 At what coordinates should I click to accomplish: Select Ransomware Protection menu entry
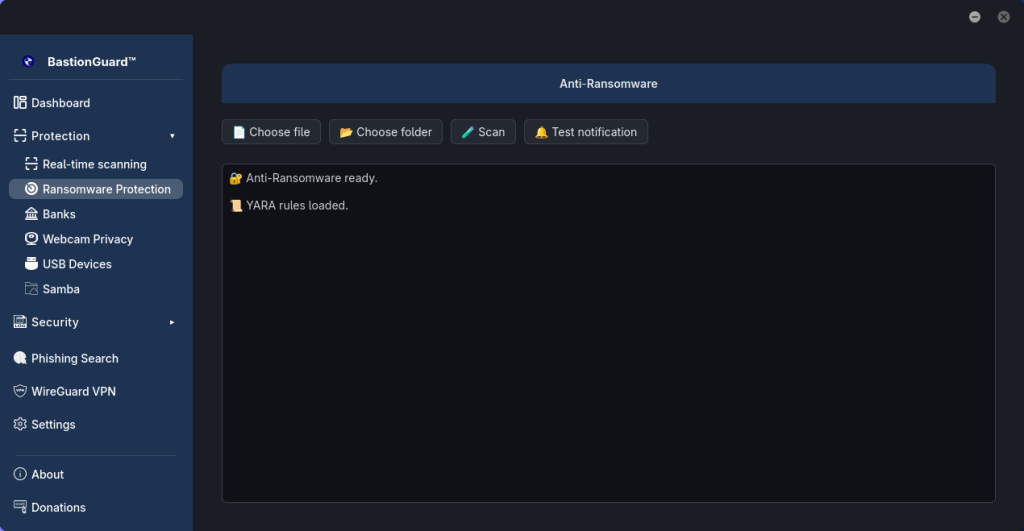[x=96, y=189]
